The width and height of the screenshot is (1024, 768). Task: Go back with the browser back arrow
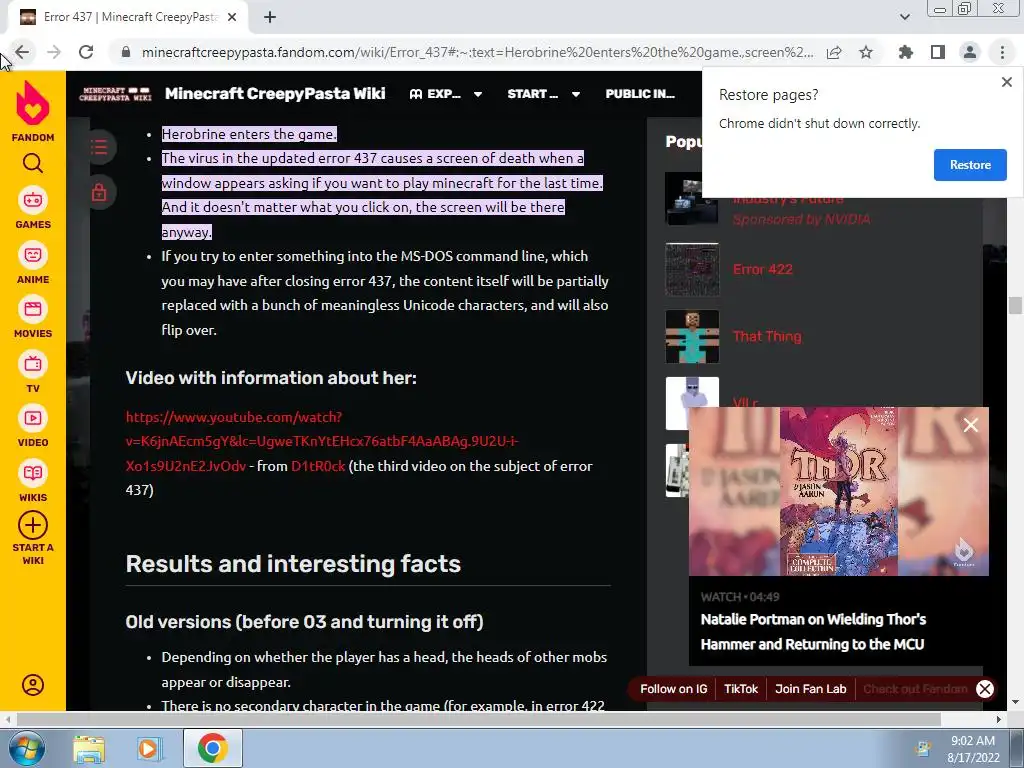[22, 52]
